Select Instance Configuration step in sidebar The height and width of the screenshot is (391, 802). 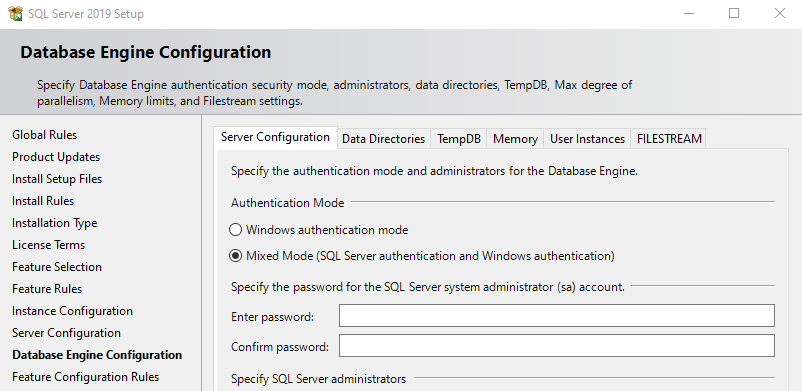(72, 311)
